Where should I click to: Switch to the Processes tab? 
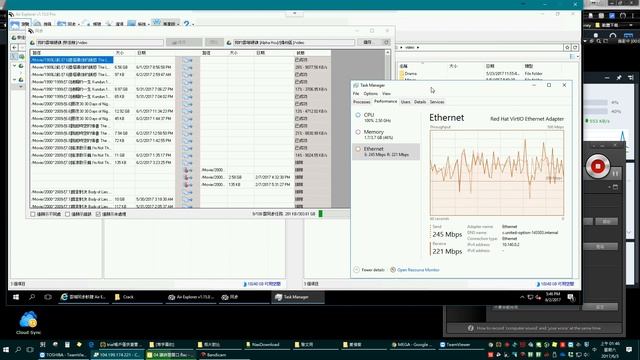(x=362, y=102)
